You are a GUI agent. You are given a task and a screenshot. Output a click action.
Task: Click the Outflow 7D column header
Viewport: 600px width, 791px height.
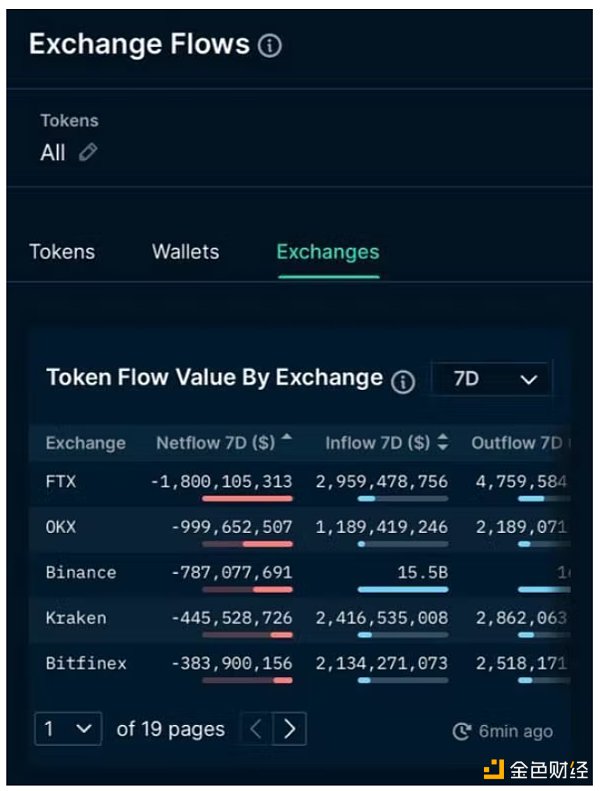516,442
